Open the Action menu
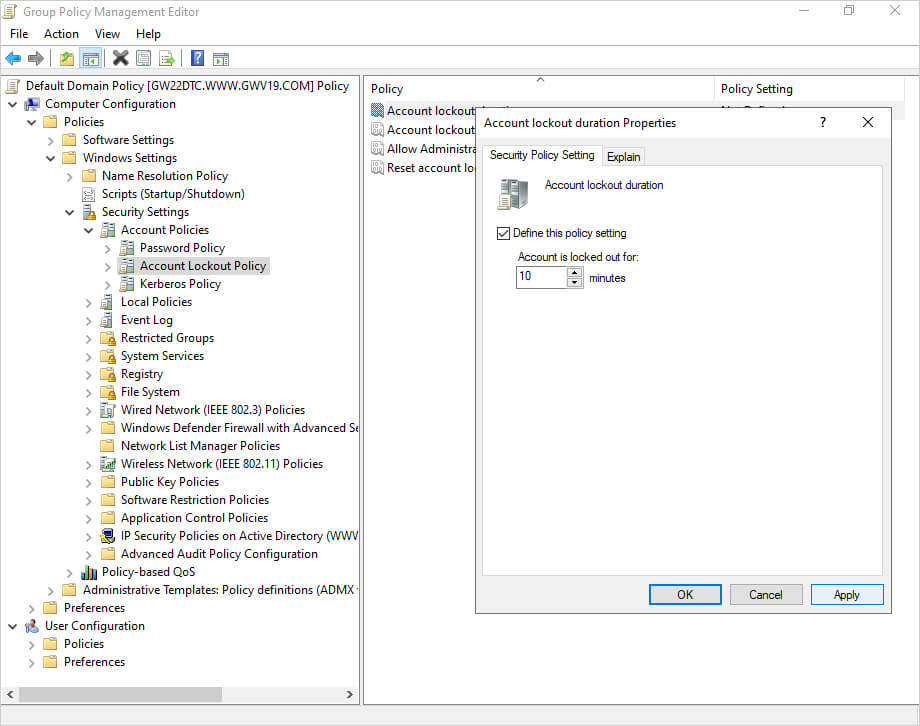 61,34
